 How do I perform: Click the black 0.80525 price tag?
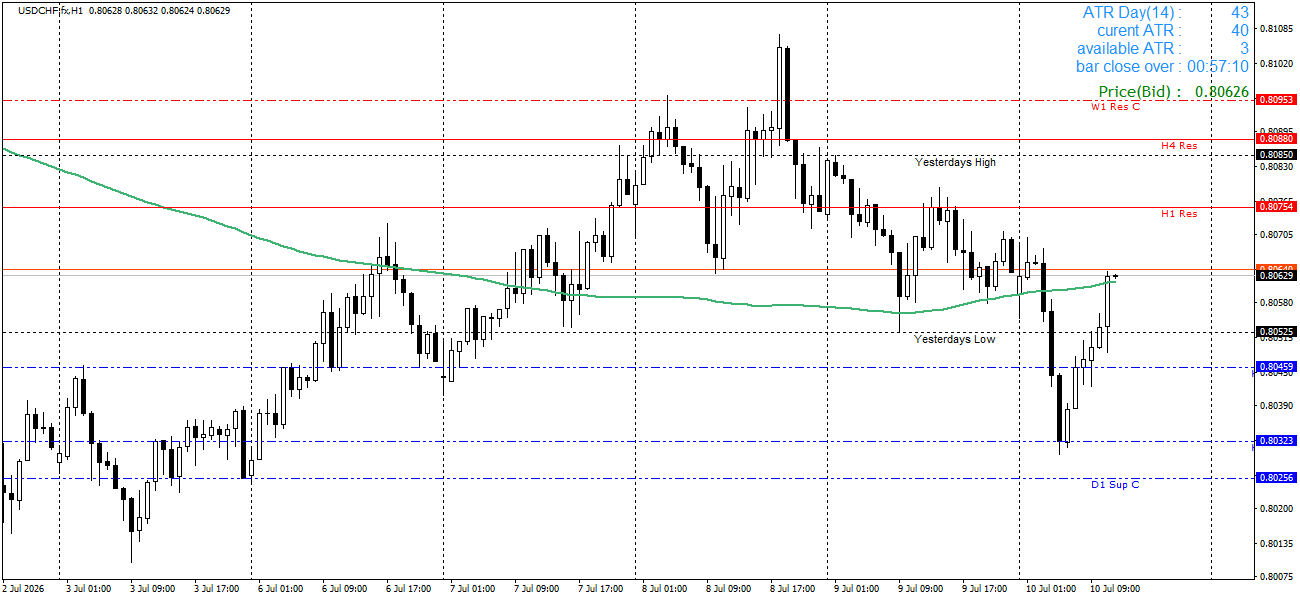[x=1276, y=331]
